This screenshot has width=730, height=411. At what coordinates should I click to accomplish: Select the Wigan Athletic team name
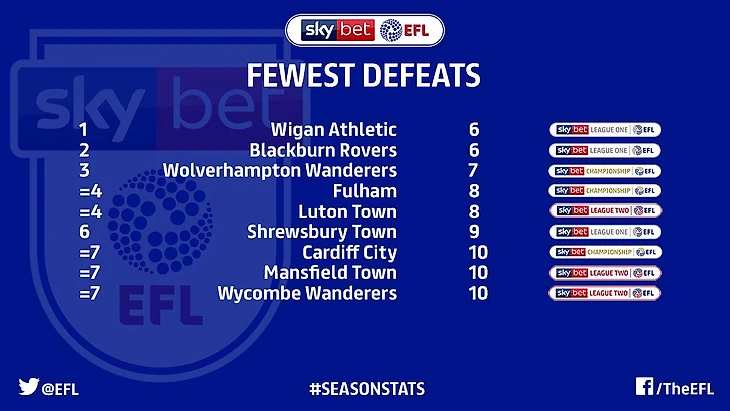tap(333, 130)
